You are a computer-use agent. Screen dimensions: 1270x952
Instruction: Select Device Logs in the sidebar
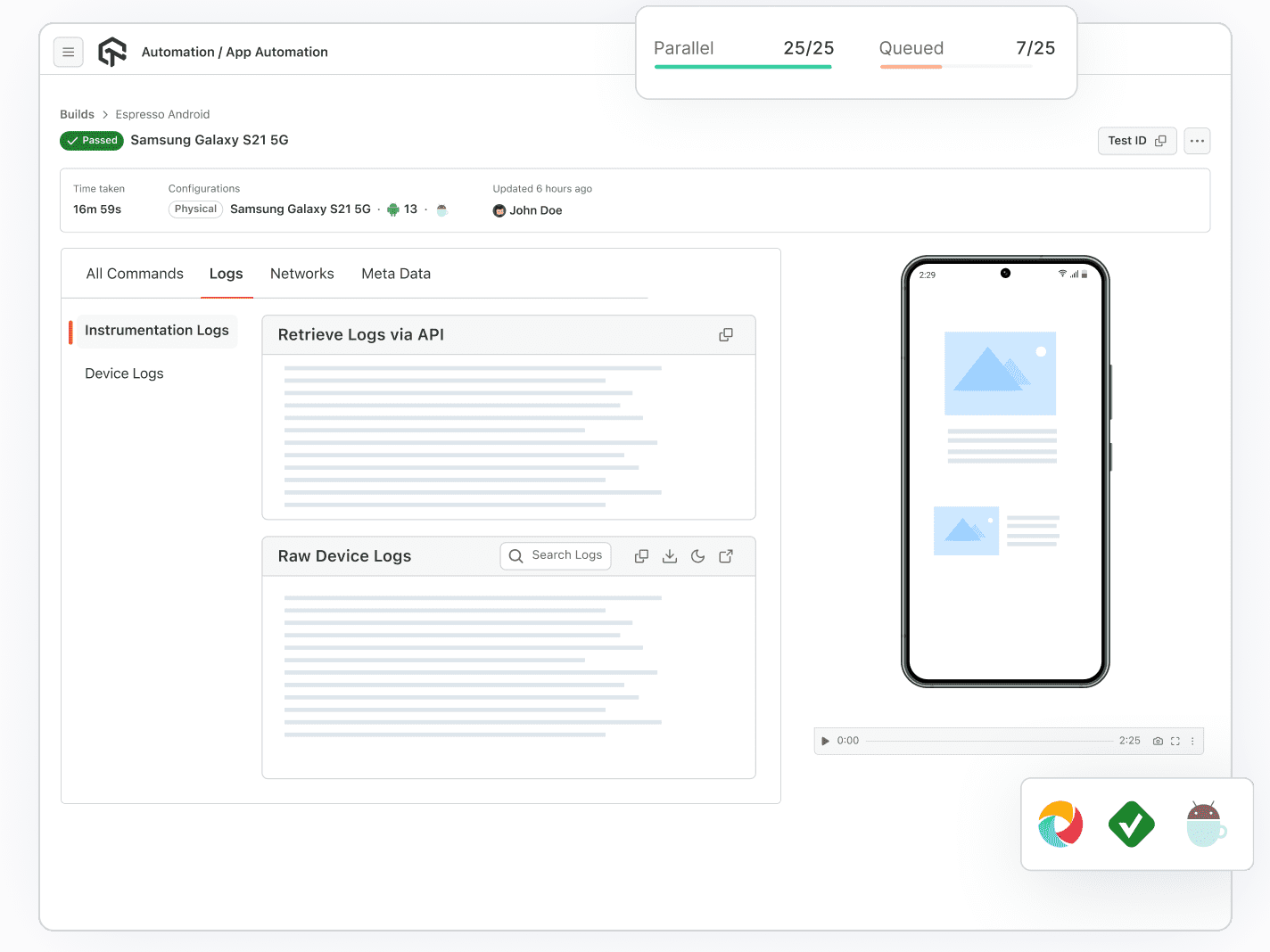coord(124,373)
